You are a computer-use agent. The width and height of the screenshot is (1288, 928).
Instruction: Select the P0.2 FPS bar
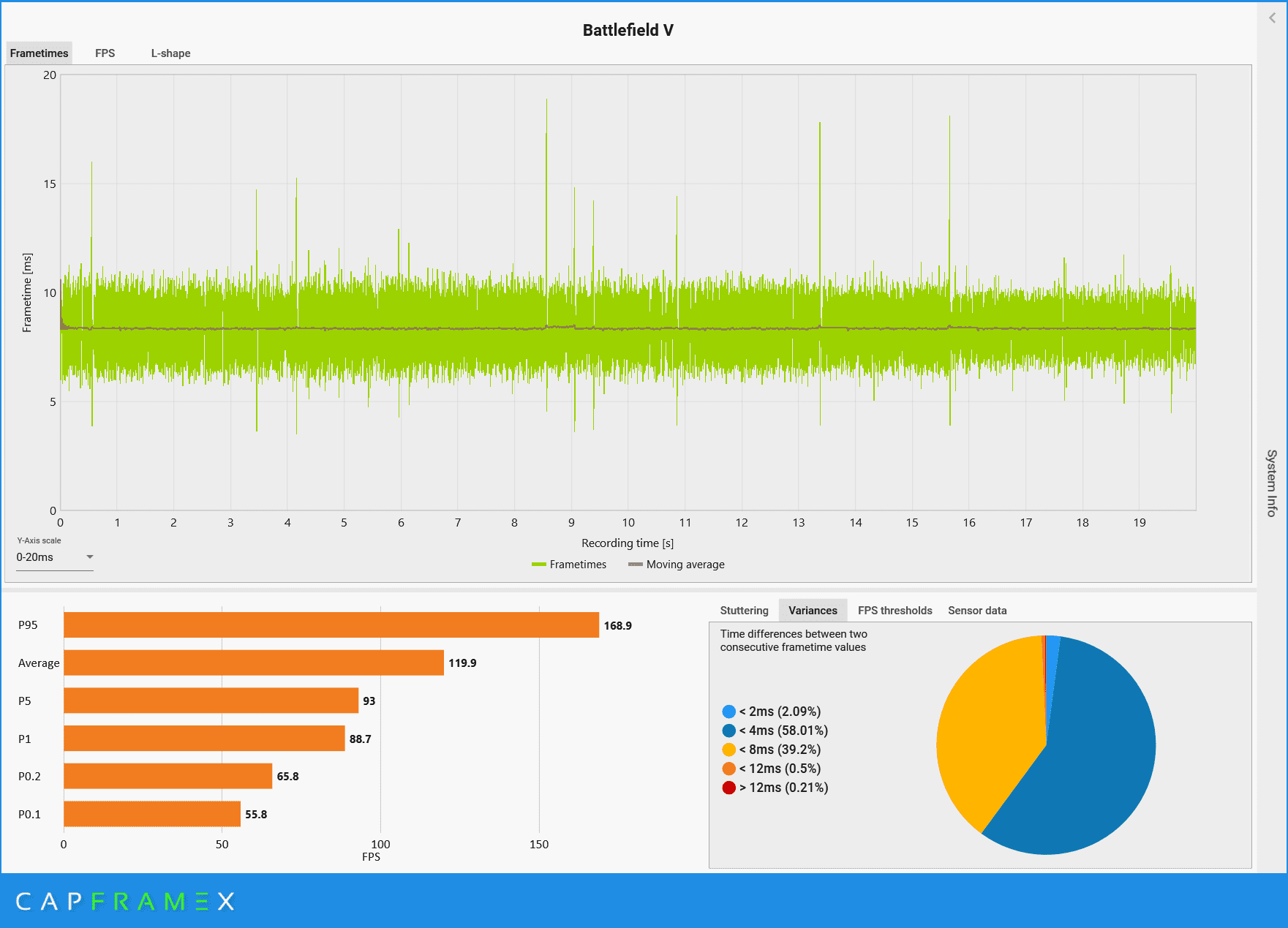pos(168,777)
